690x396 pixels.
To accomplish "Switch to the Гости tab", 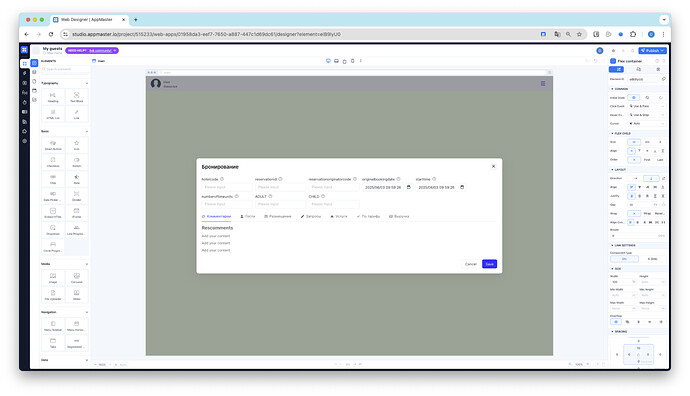I will tap(248, 216).
